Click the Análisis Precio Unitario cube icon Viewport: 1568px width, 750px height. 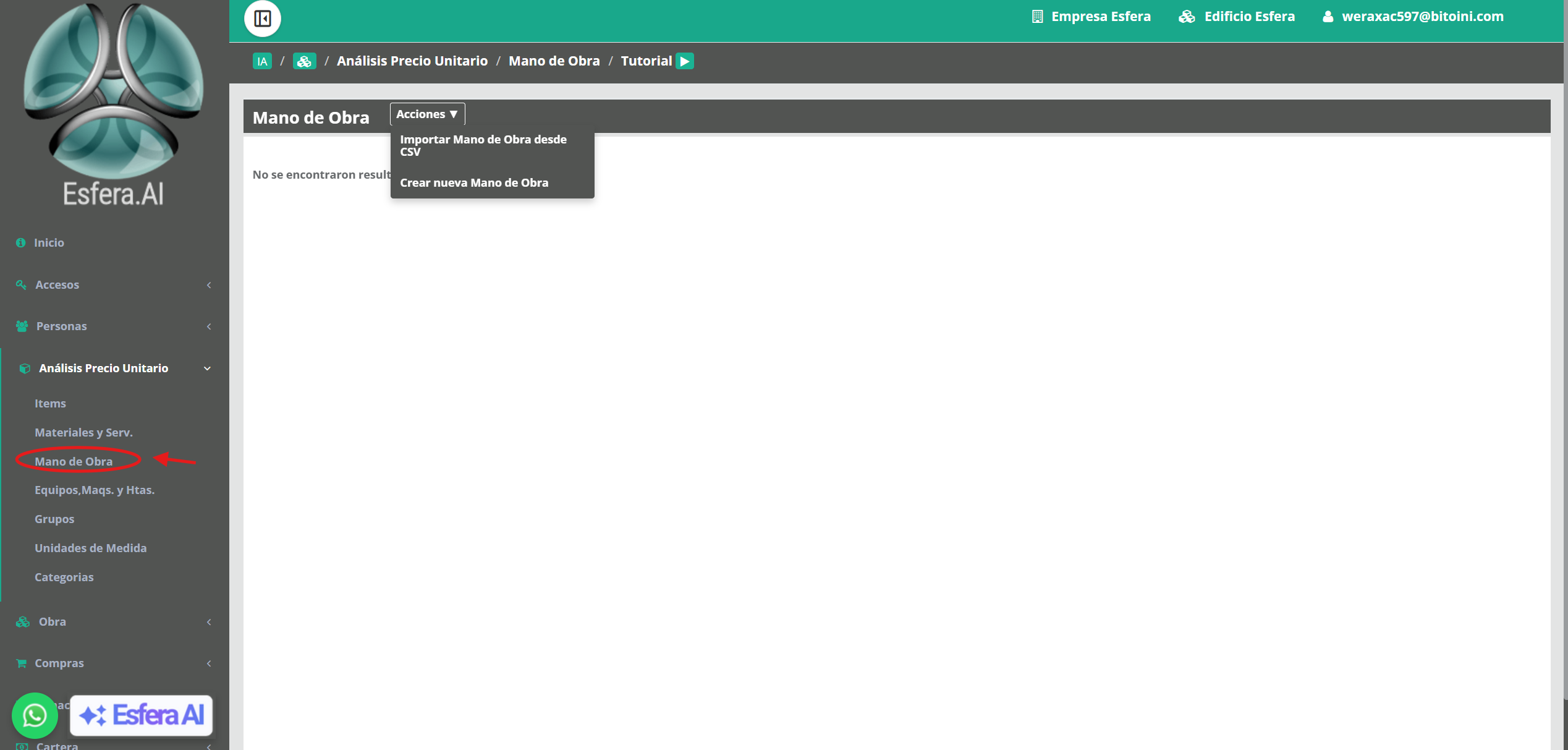(x=25, y=369)
